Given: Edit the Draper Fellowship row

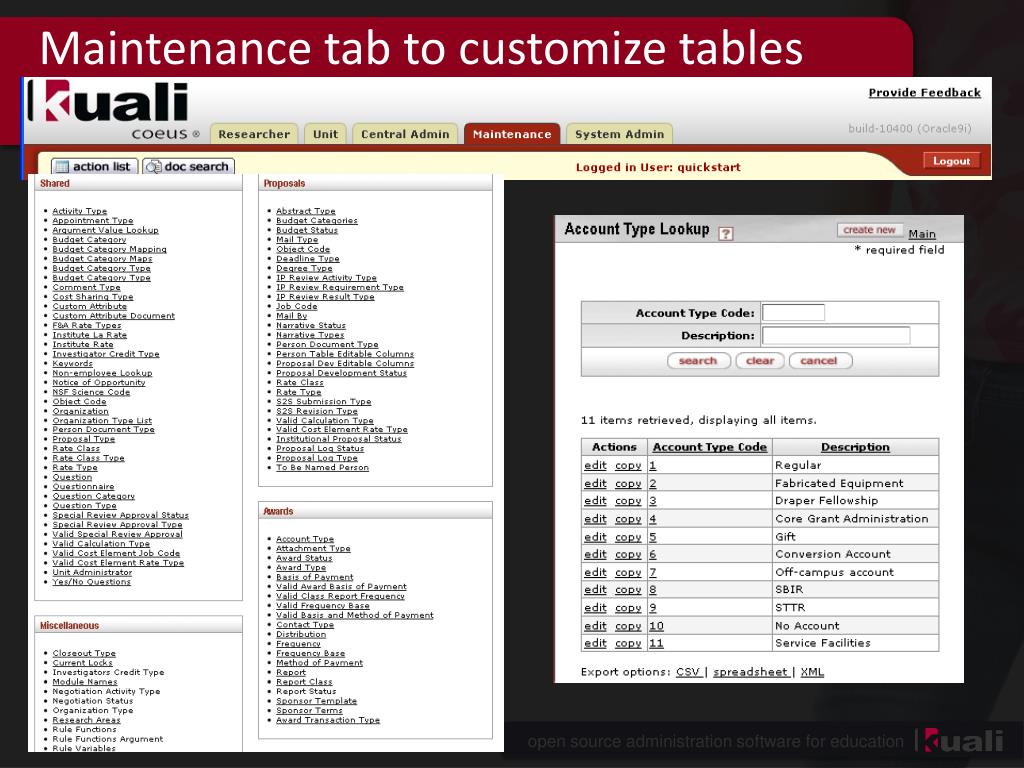Looking at the screenshot, I should (x=595, y=500).
